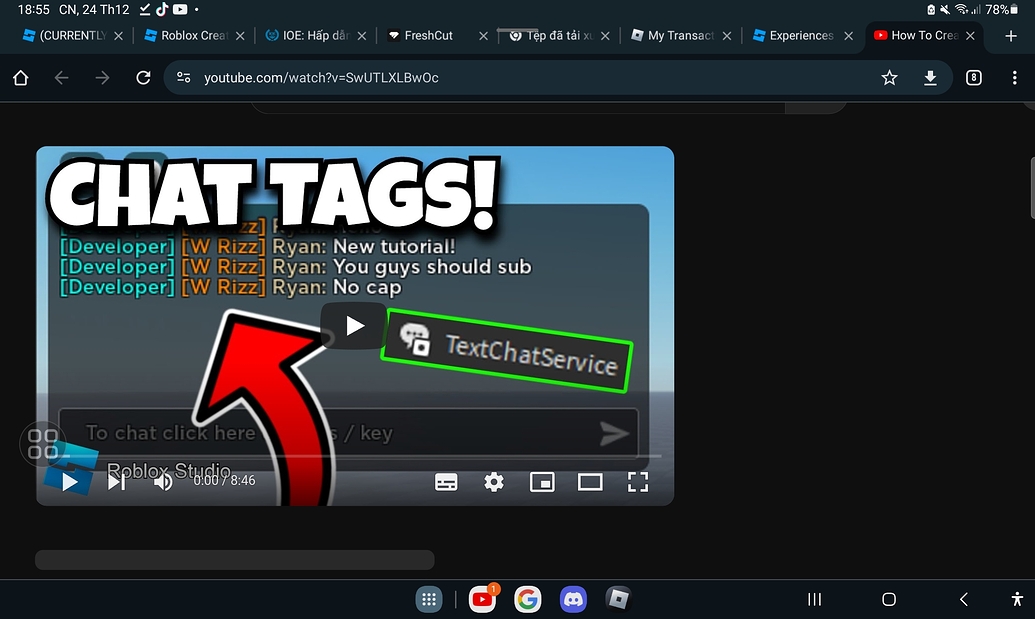Viewport: 1035px width, 619px height.
Task: Skip to the next video
Action: point(116,482)
